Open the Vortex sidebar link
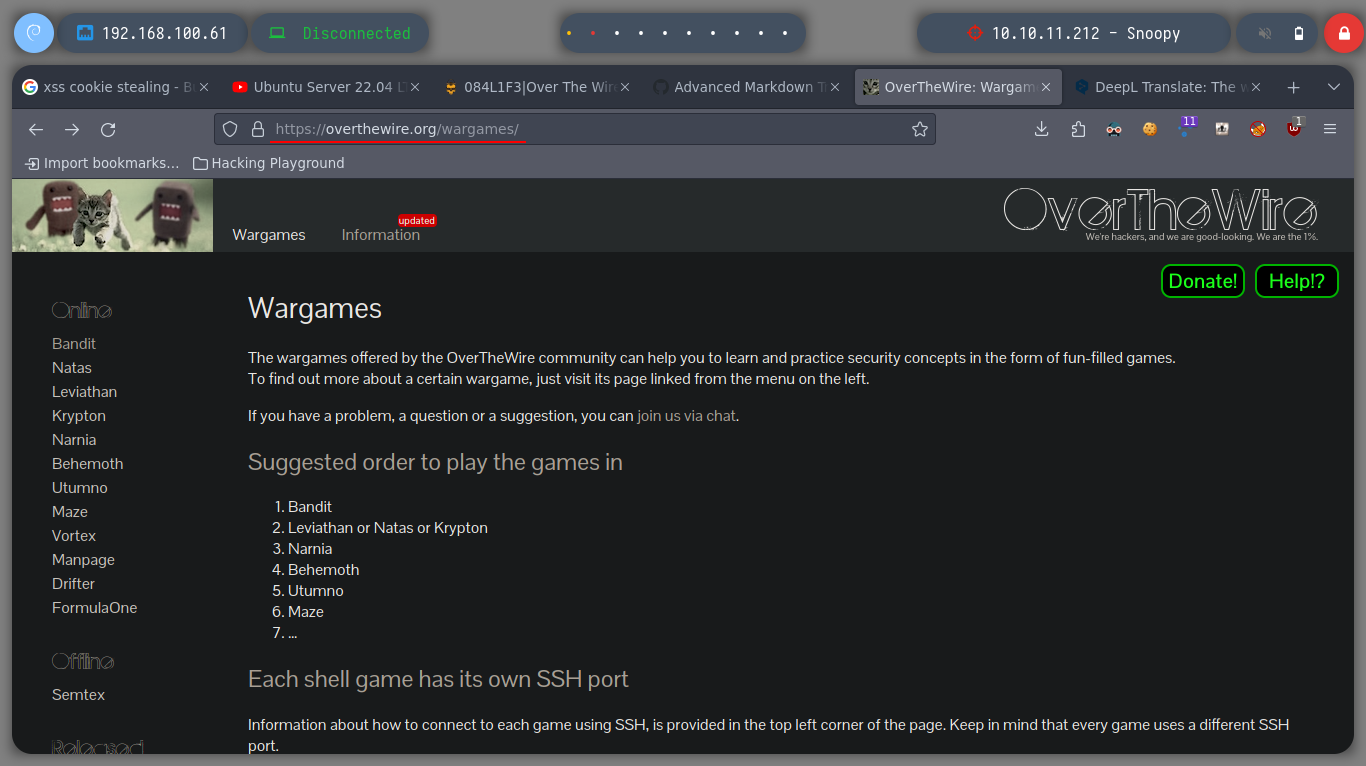The width and height of the screenshot is (1366, 766). point(74,535)
